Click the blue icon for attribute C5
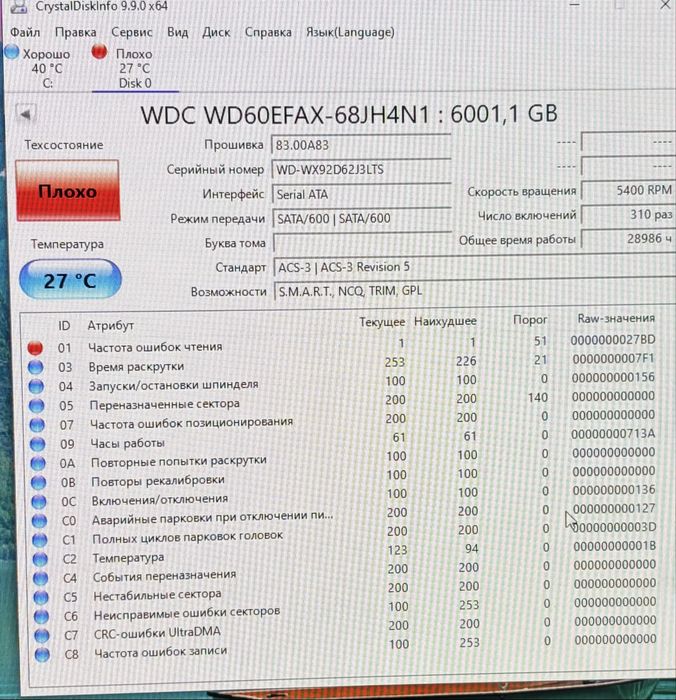The width and height of the screenshot is (676, 700). [x=41, y=597]
